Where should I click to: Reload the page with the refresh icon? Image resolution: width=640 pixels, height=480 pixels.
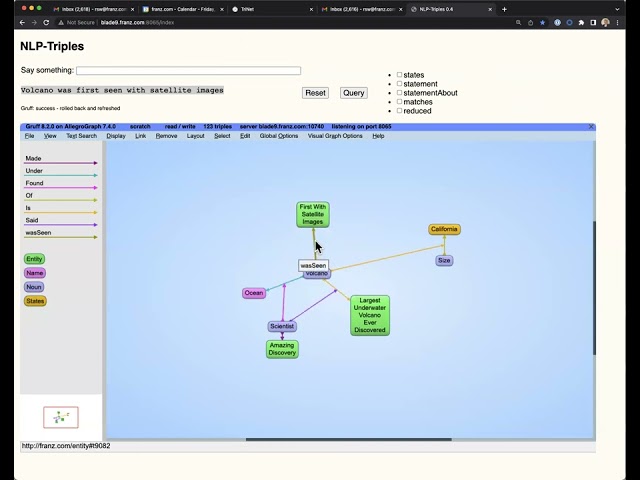(46, 22)
